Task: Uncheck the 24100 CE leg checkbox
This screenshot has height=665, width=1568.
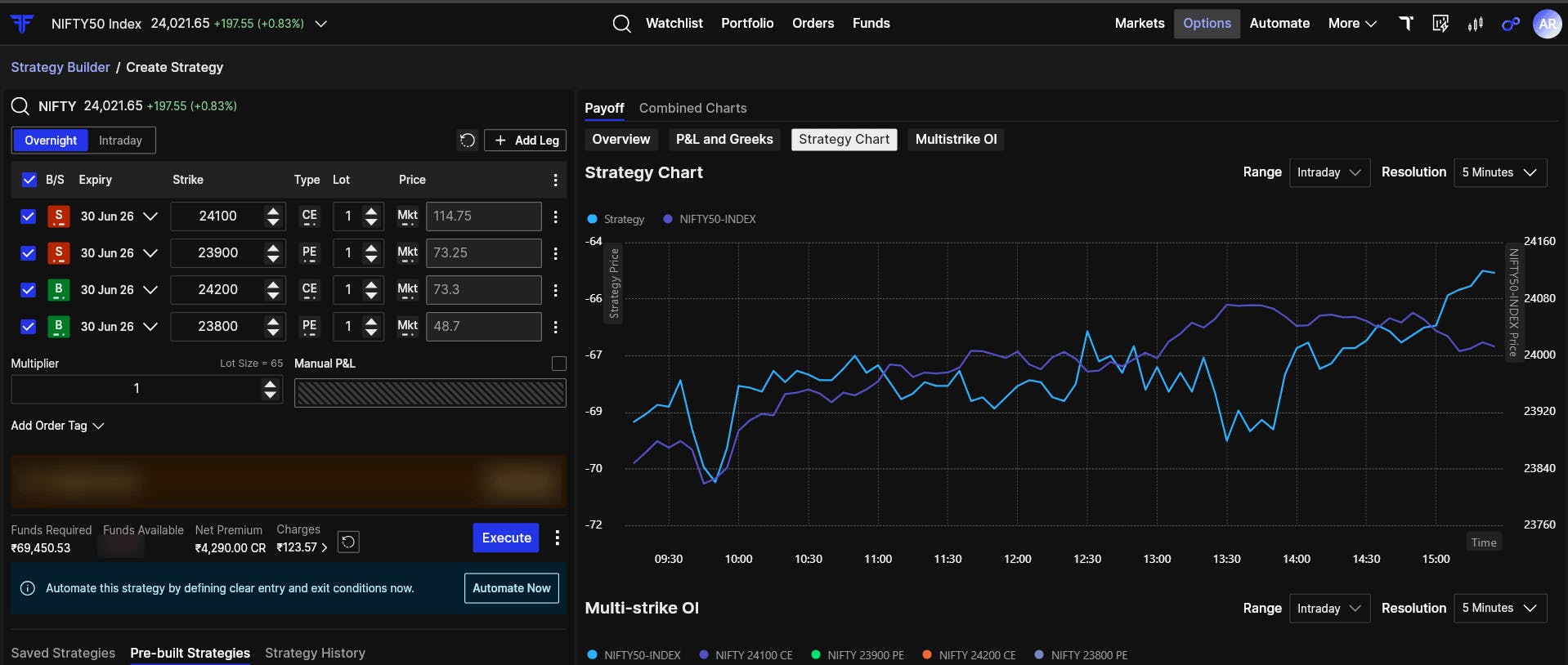Action: (x=29, y=216)
